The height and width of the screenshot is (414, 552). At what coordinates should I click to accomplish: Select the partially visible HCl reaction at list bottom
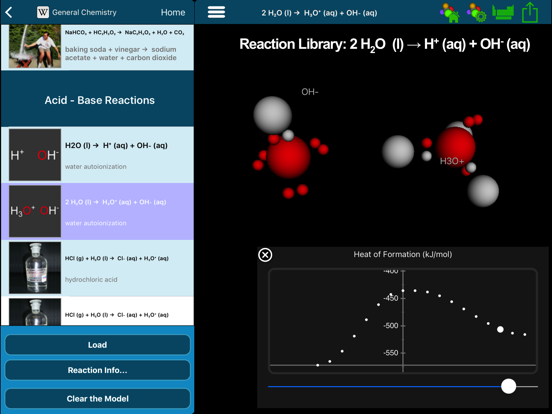(98, 311)
